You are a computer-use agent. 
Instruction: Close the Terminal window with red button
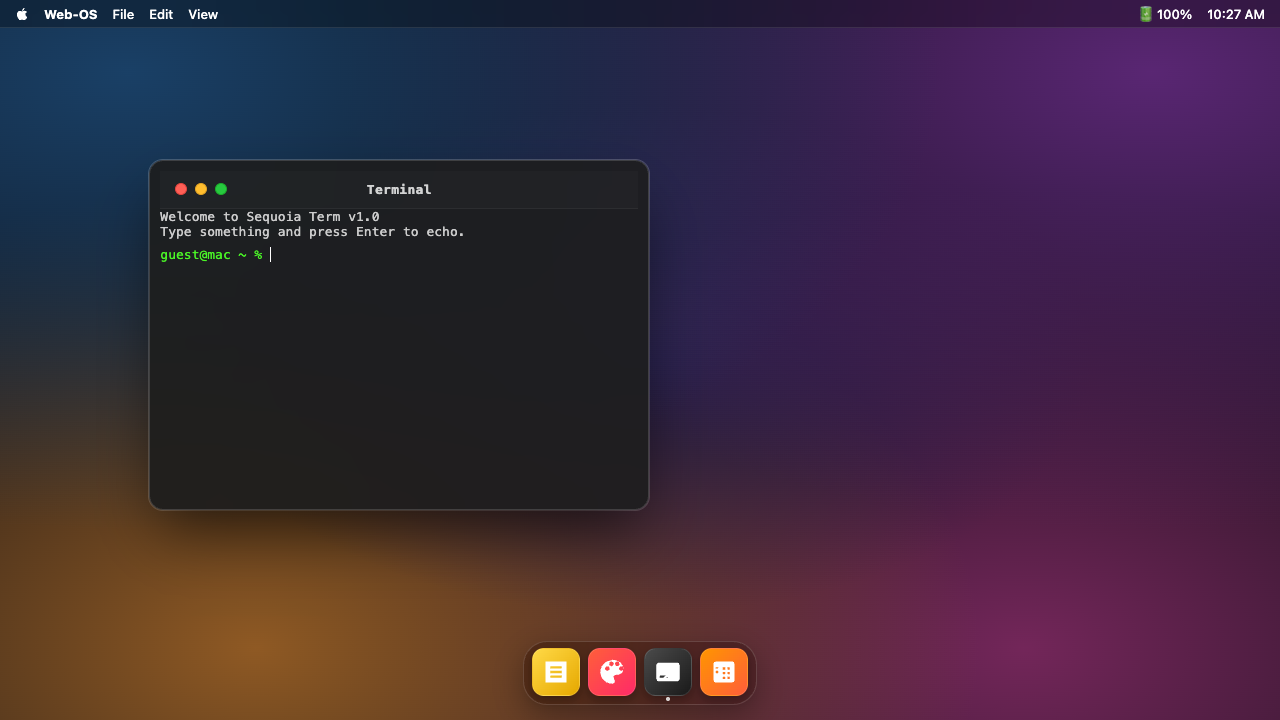181,189
